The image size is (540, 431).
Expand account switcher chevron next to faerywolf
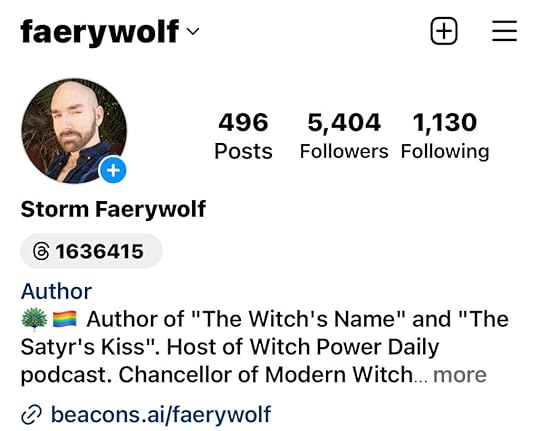(193, 31)
